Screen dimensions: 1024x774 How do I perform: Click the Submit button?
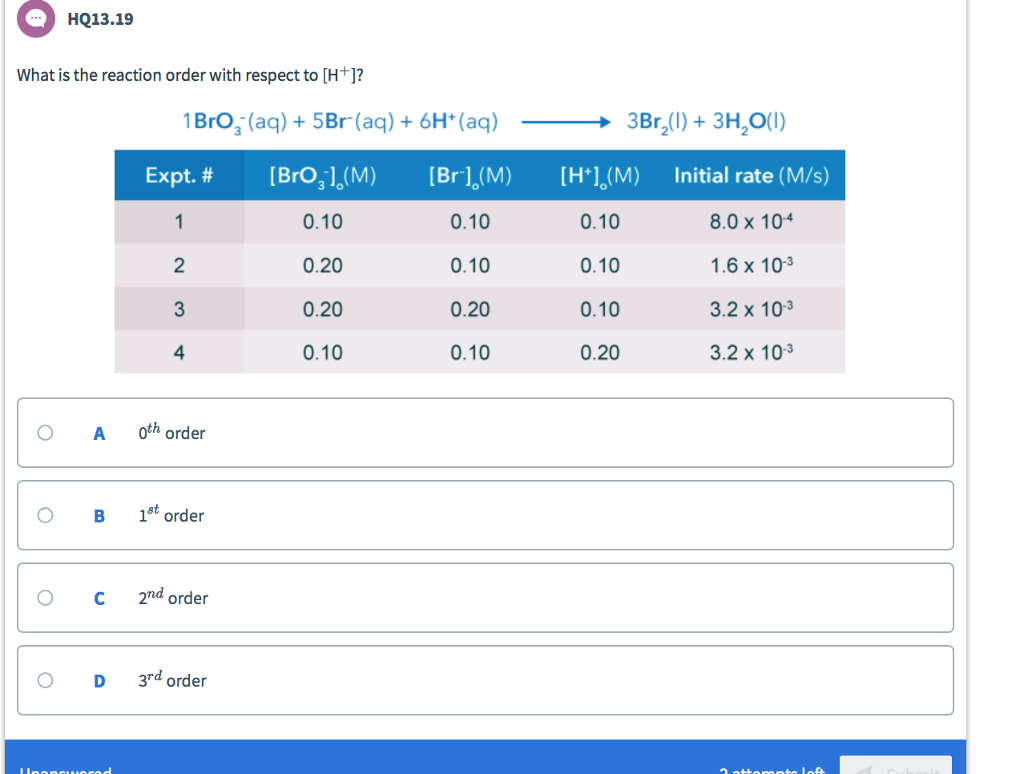tap(898, 770)
